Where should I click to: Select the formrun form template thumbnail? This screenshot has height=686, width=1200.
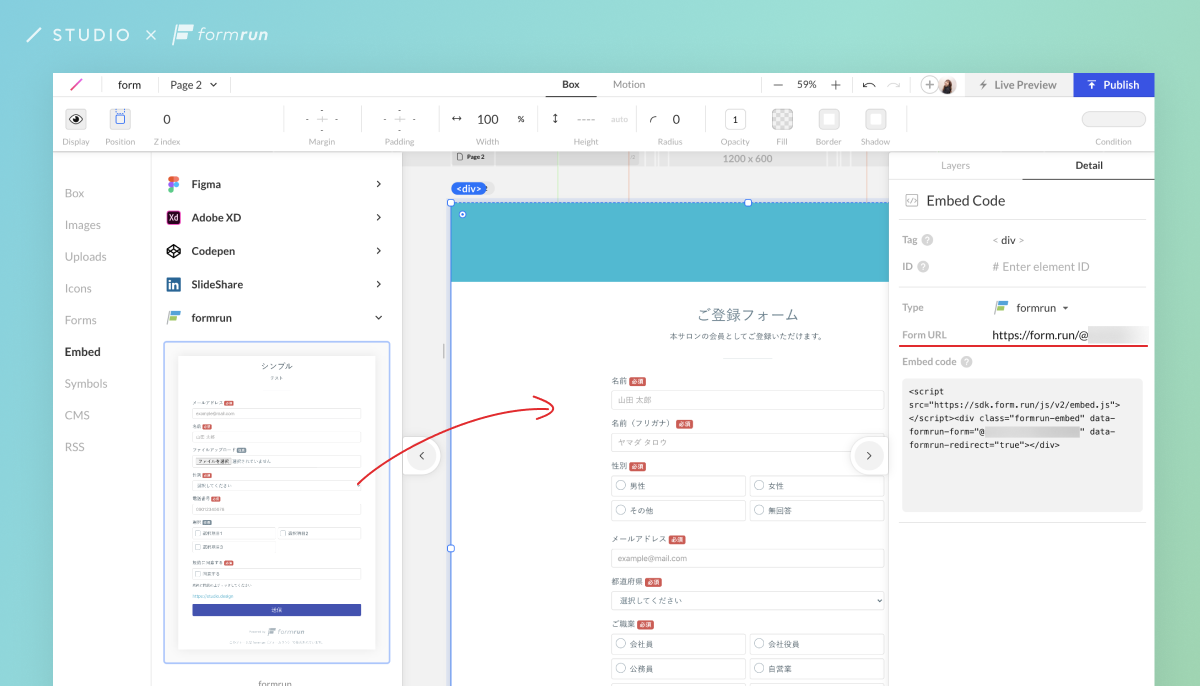(277, 503)
